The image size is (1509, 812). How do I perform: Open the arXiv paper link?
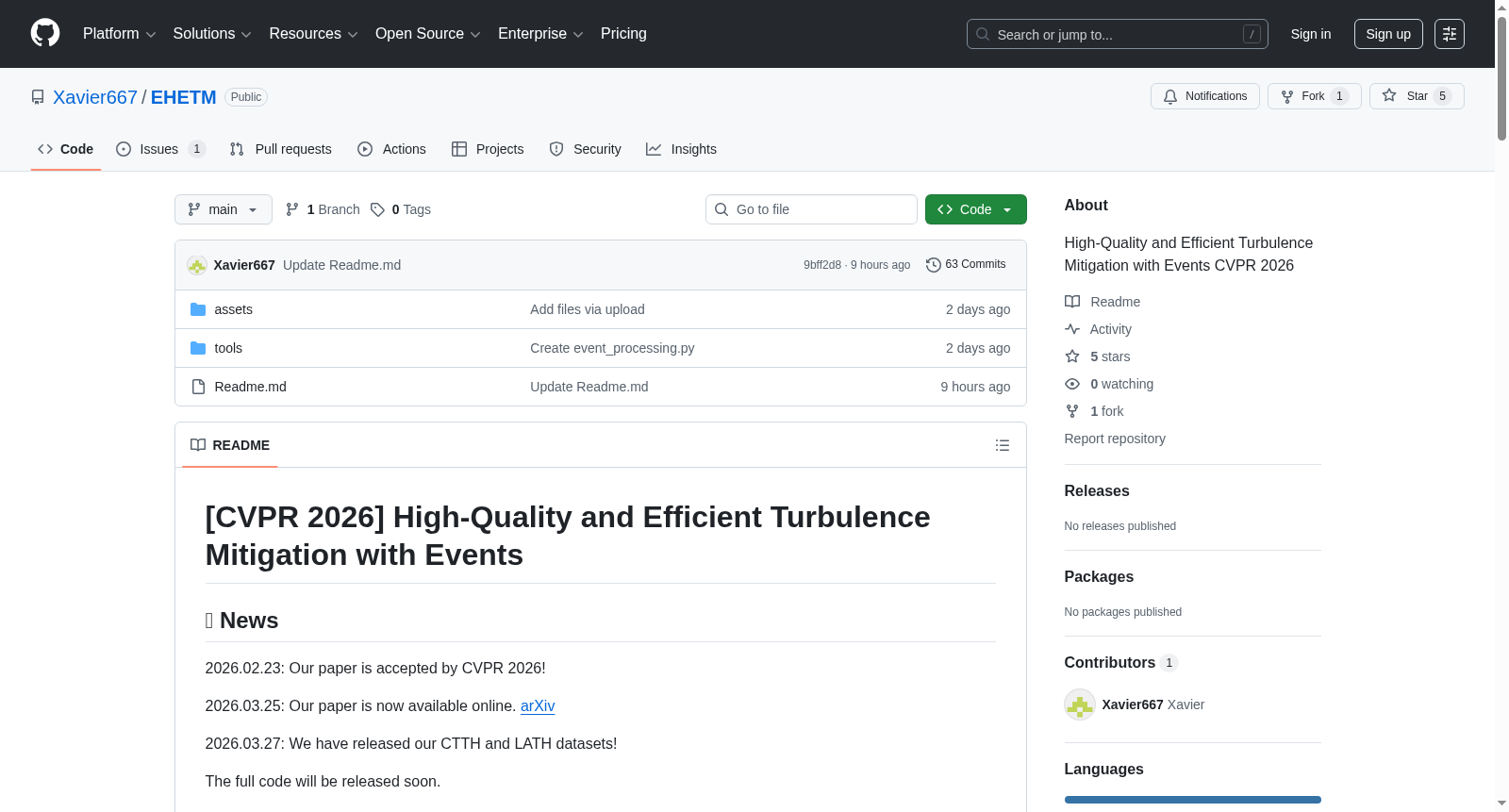click(x=538, y=705)
